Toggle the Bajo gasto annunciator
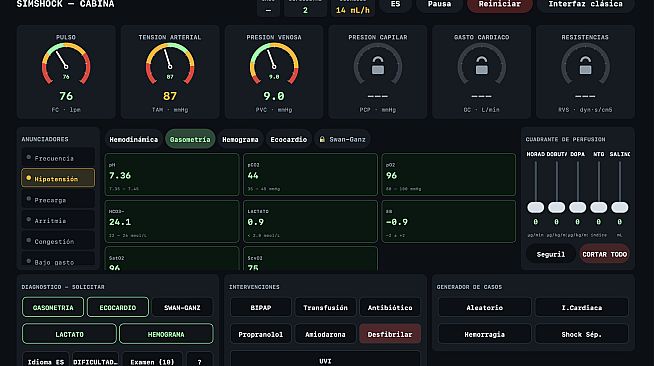Screen dimensions: 654x366 58,259
